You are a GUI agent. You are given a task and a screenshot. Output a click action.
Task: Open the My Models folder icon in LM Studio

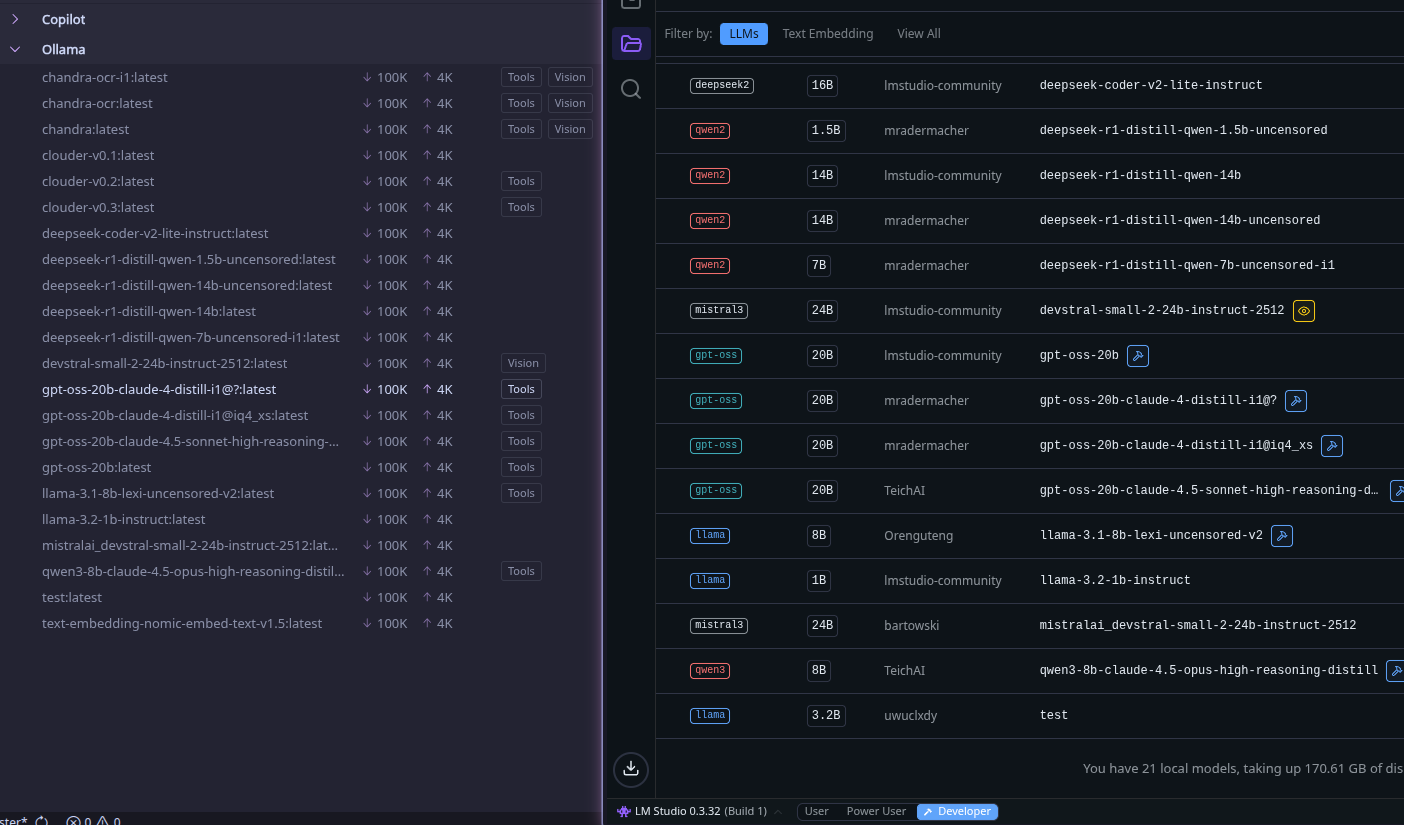point(631,43)
